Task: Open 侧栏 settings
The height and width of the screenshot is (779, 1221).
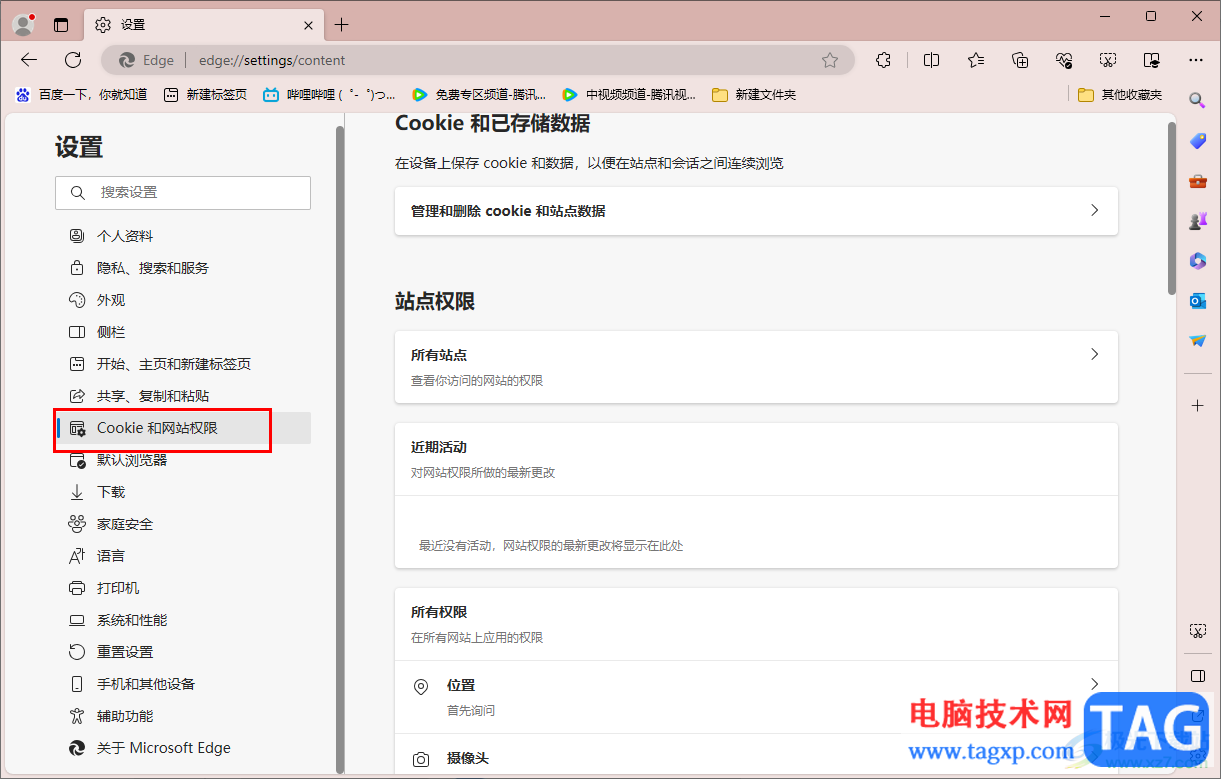Action: pos(183,332)
